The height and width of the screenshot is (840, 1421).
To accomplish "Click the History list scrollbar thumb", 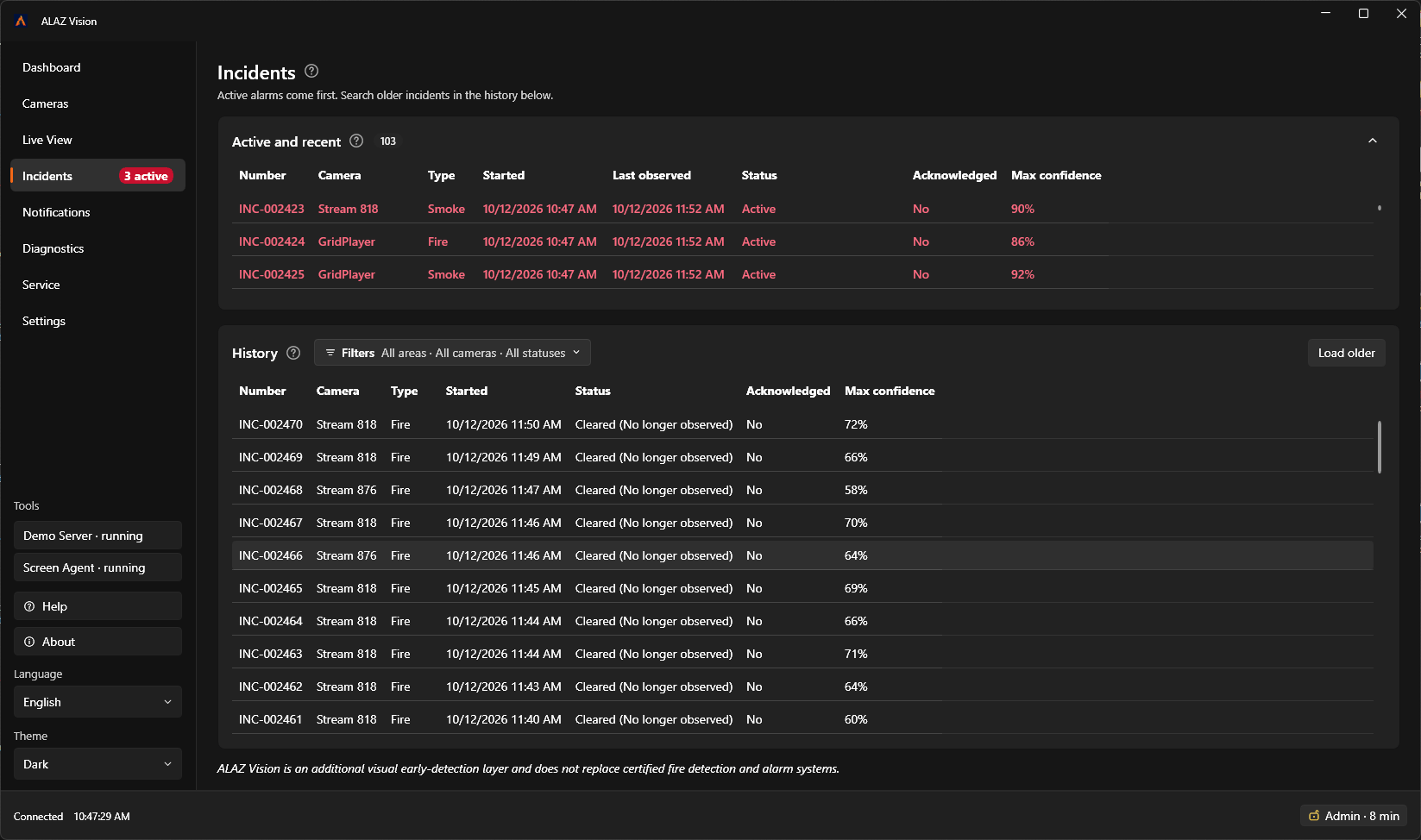I will click(x=1380, y=447).
